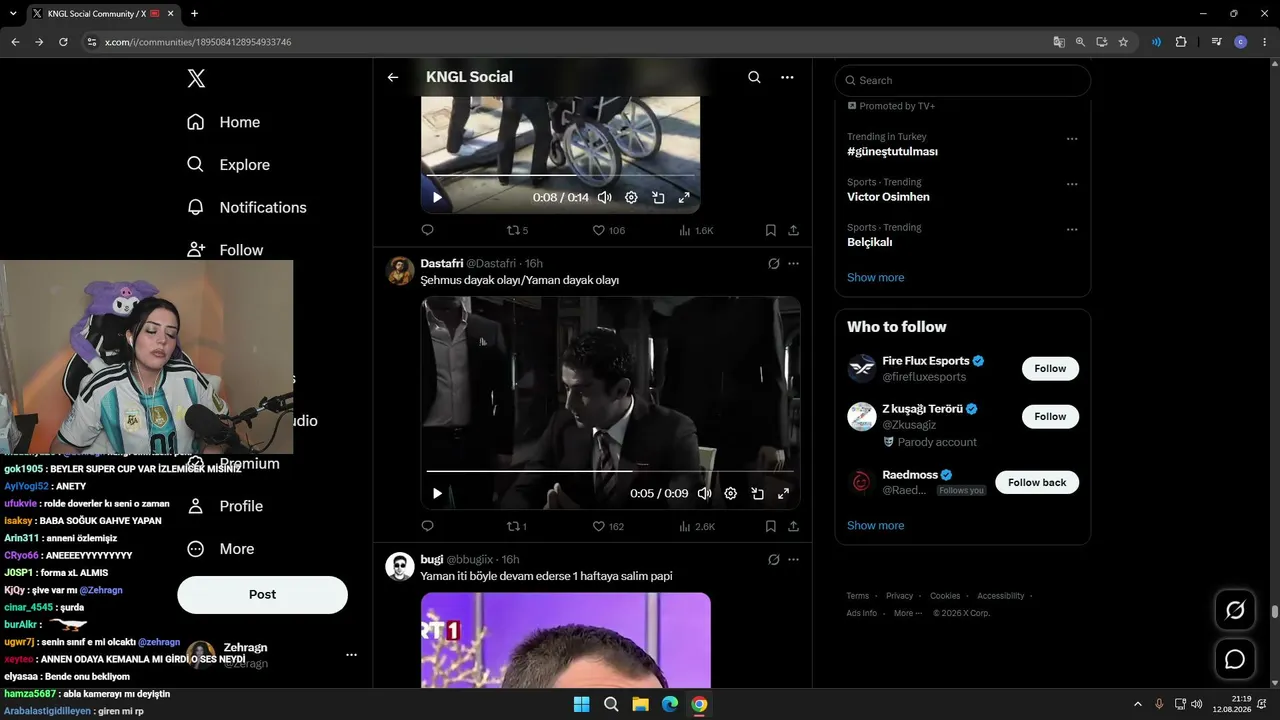
Task: Reply to the first video post
Action: click(427, 230)
